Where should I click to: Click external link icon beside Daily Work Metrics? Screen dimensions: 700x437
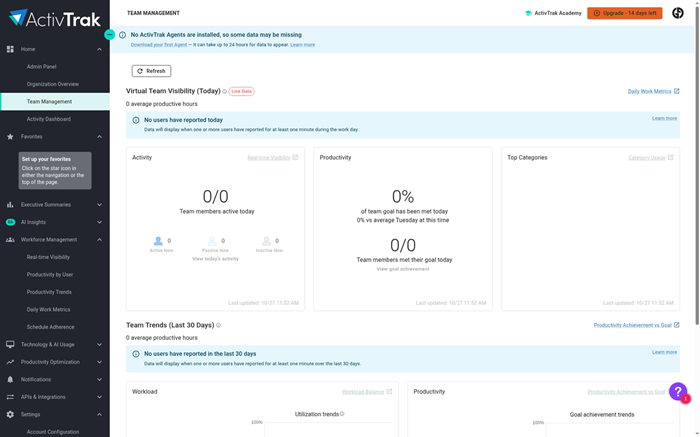tap(677, 91)
